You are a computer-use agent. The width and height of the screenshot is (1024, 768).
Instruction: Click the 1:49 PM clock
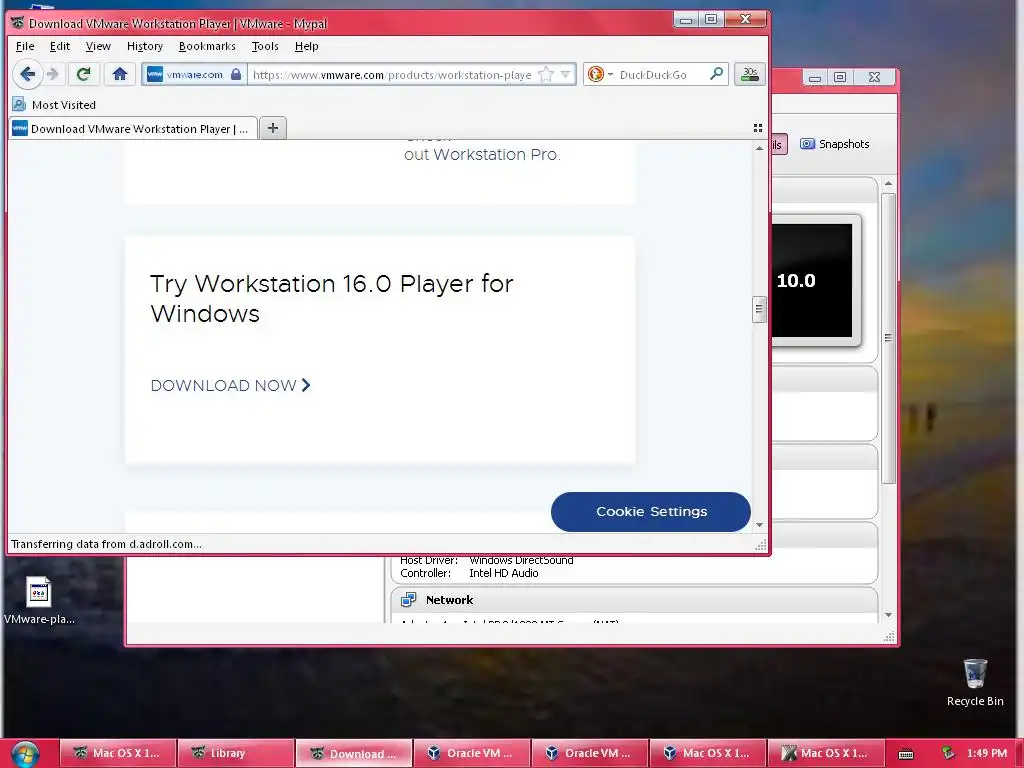(987, 753)
